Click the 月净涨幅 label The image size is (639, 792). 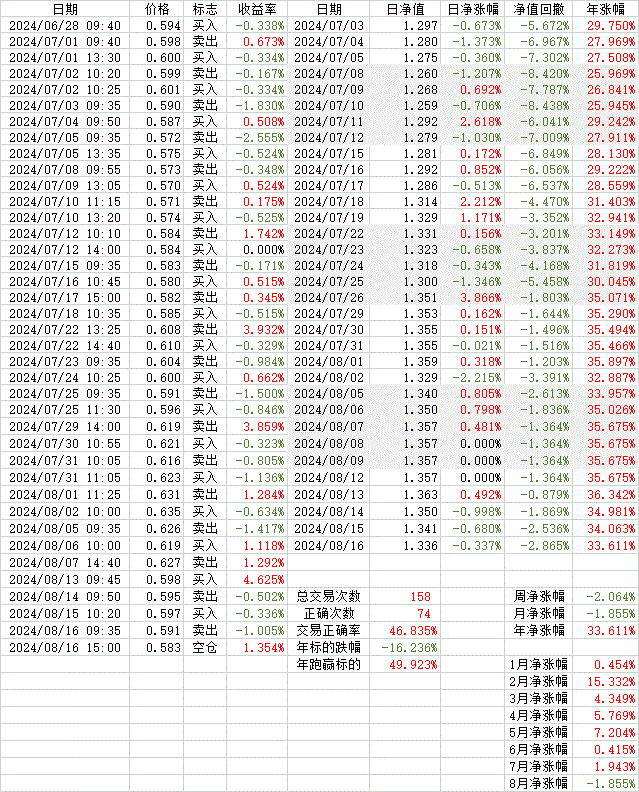[539, 614]
